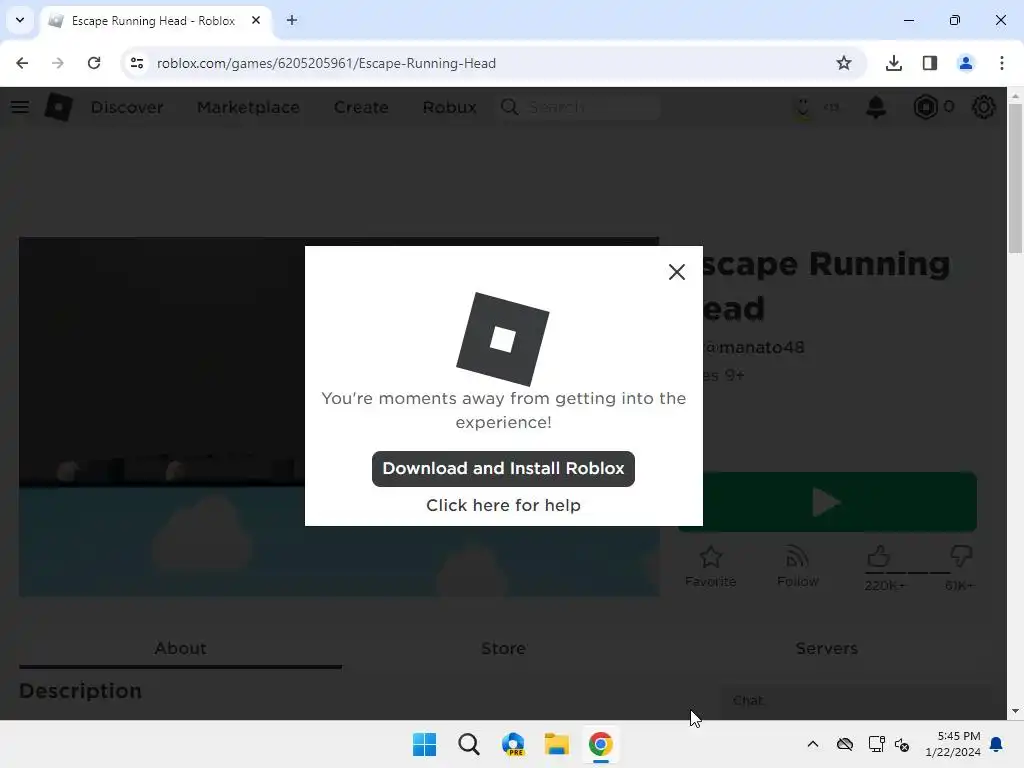Open the Robux page from navbar
The height and width of the screenshot is (768, 1024).
[449, 107]
